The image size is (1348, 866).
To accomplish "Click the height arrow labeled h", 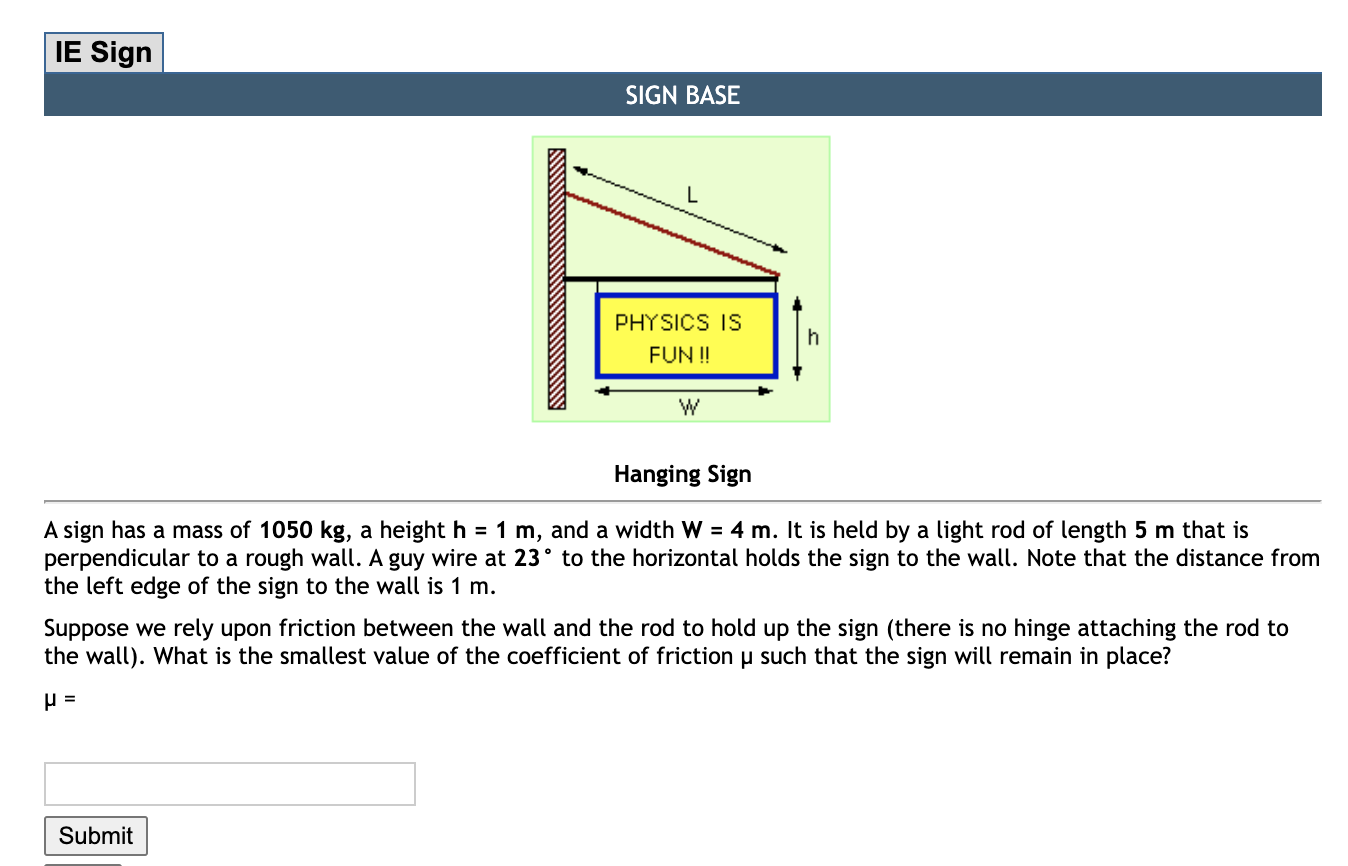I will click(x=797, y=336).
